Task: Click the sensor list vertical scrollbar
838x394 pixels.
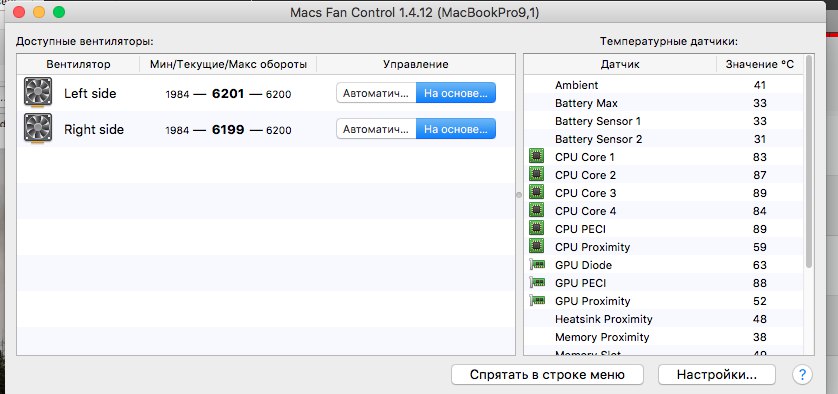Action: pyautogui.click(x=809, y=160)
